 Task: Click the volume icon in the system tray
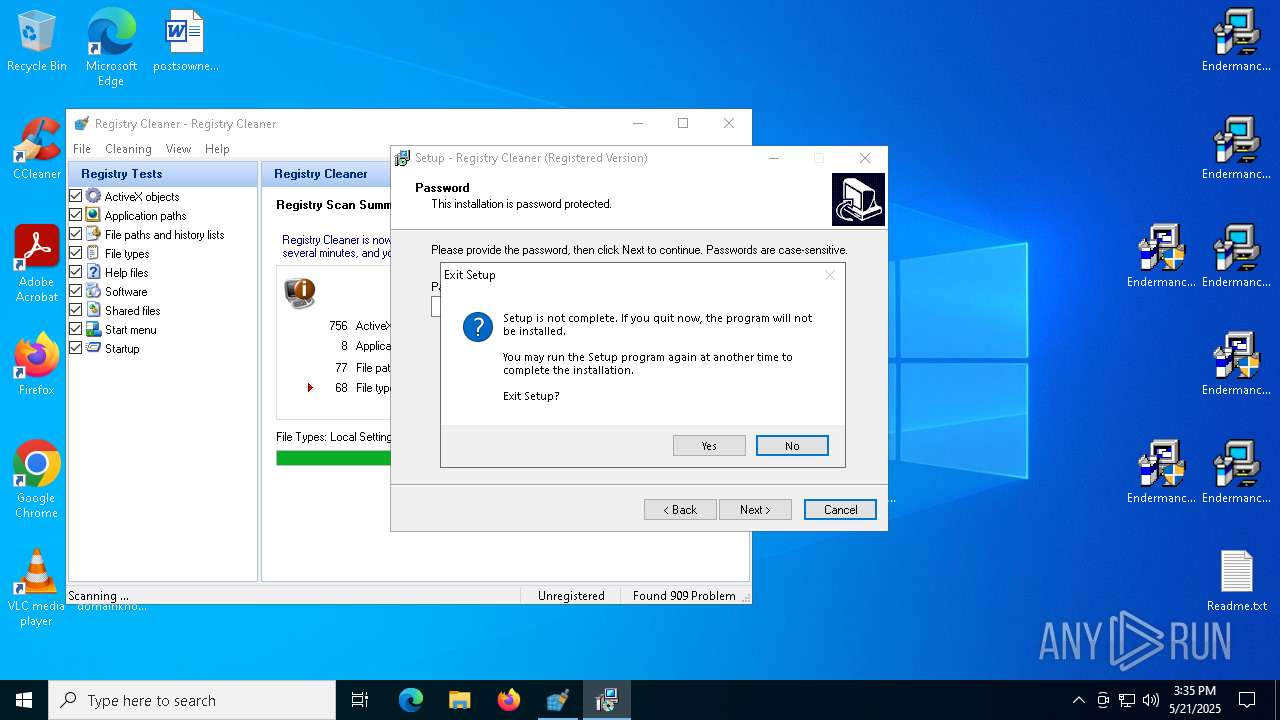point(1151,700)
